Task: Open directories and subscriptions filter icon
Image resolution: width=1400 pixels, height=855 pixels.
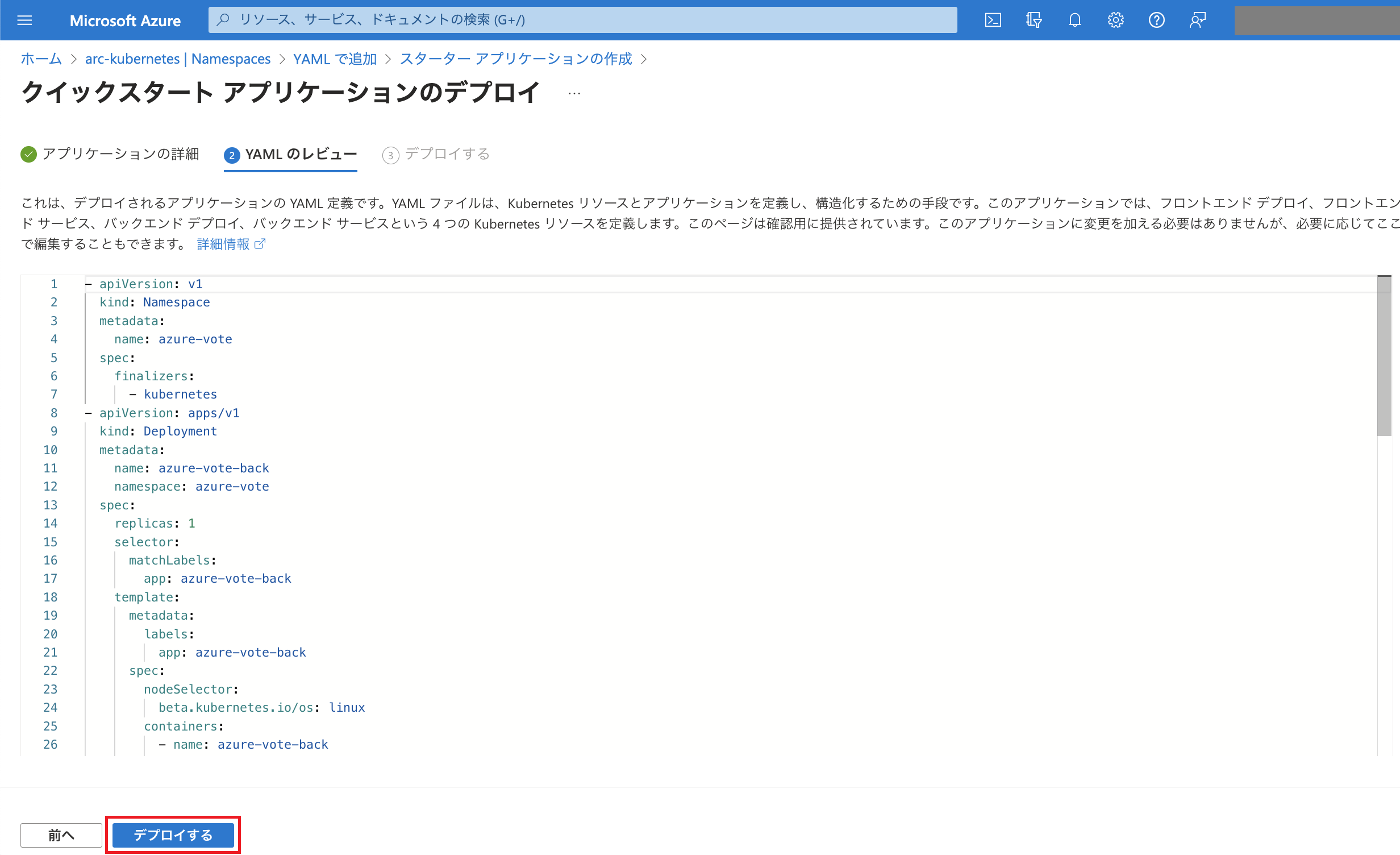Action: (1034, 20)
